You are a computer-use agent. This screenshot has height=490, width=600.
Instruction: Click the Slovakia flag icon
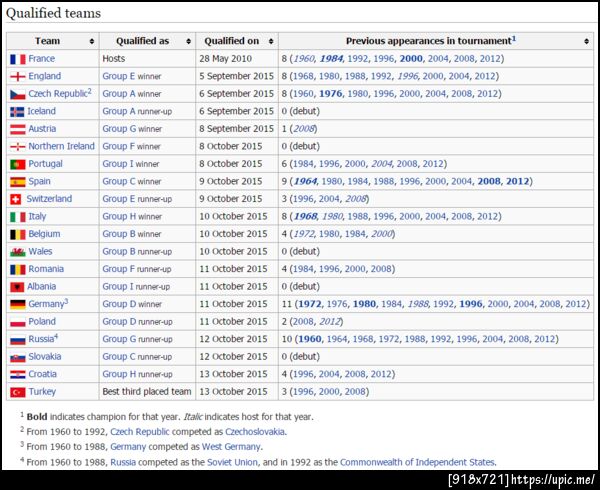click(x=18, y=357)
